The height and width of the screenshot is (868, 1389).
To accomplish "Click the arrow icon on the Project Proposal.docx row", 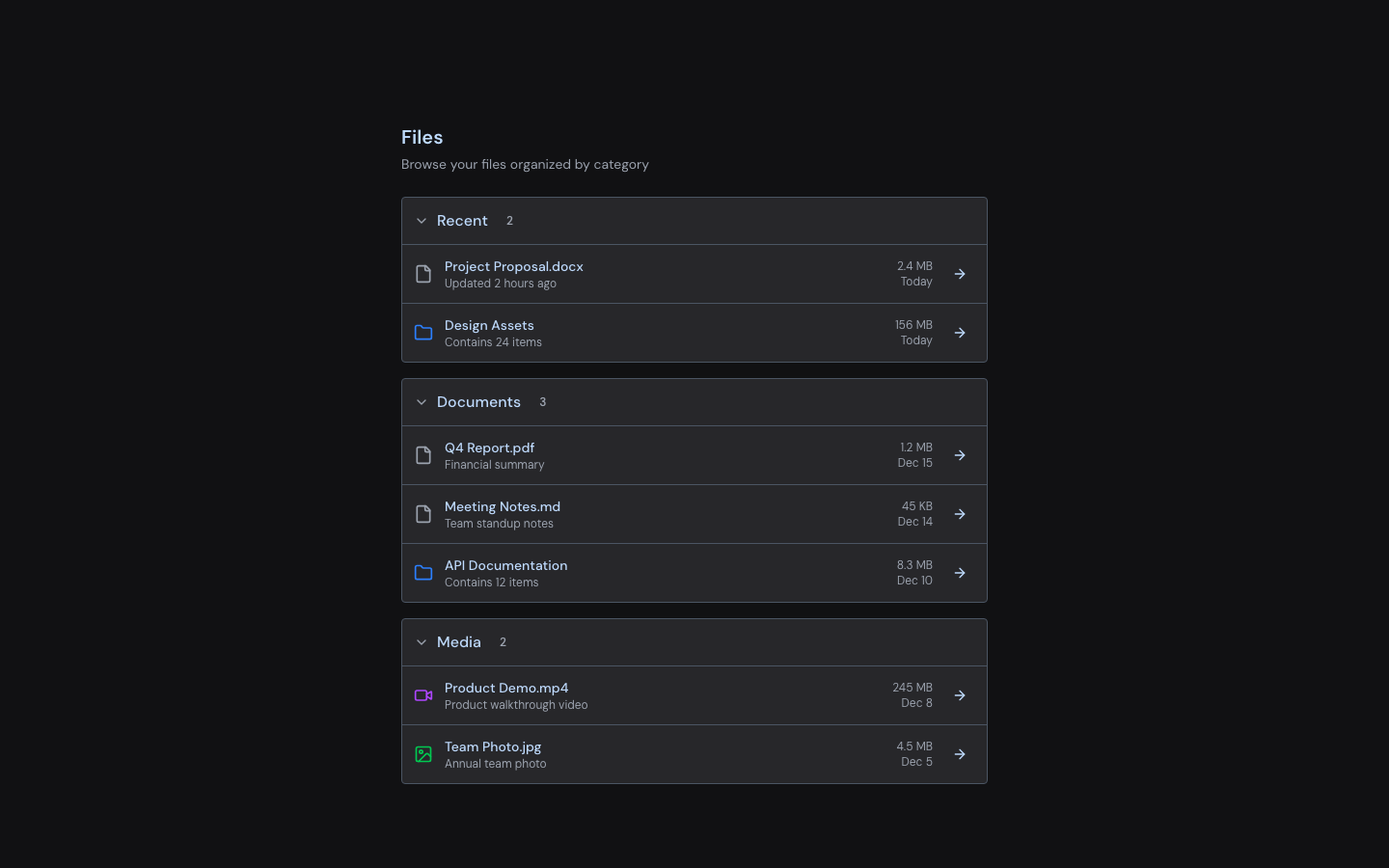I will coord(960,274).
